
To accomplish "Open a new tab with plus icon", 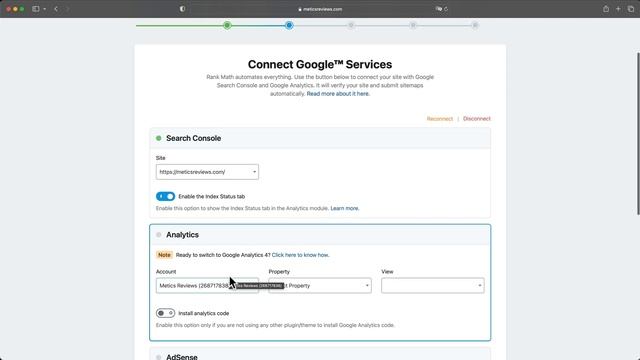I will pos(618,9).
